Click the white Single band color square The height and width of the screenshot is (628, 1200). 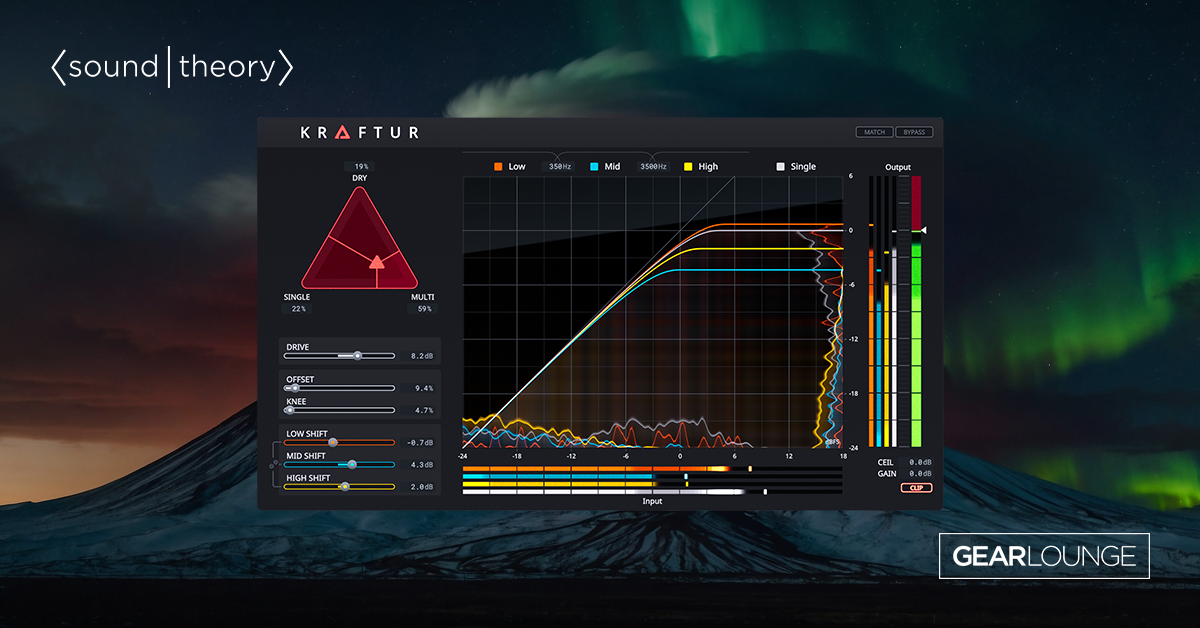(x=780, y=167)
